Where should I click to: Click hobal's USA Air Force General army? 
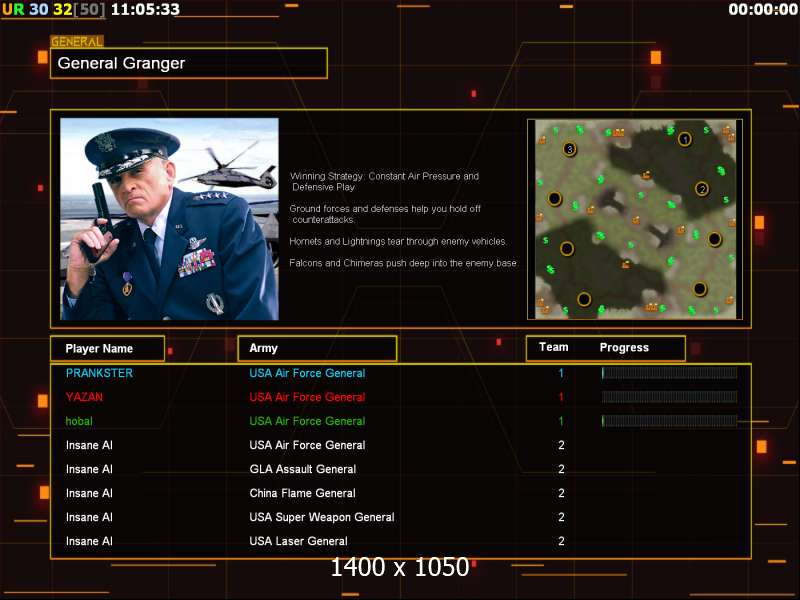pos(307,421)
